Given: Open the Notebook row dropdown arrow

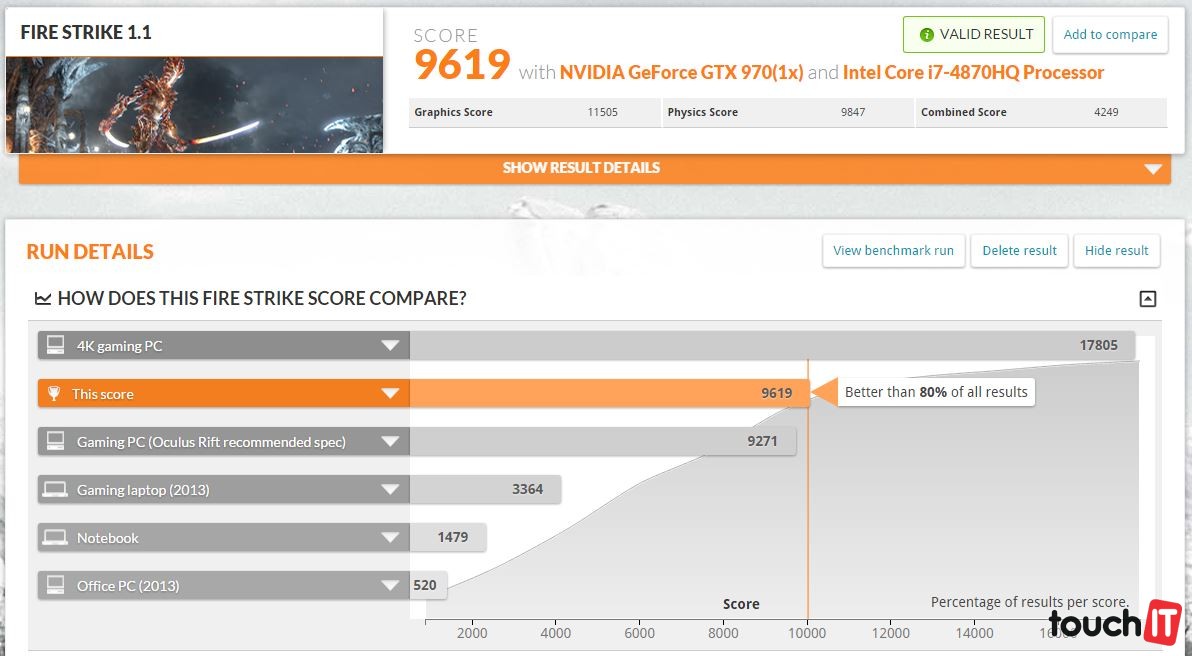Looking at the screenshot, I should pyautogui.click(x=390, y=538).
